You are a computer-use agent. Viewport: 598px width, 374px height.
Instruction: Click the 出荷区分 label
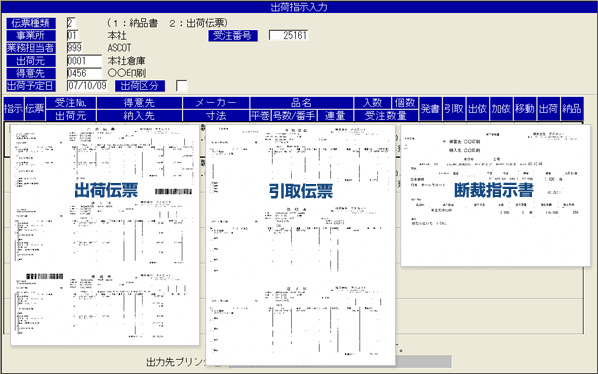click(x=140, y=86)
